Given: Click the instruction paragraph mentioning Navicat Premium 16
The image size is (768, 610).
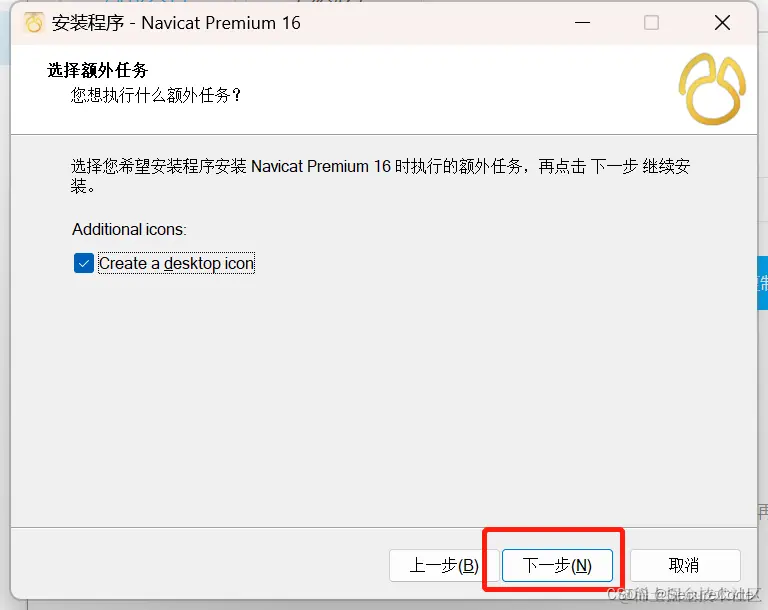Looking at the screenshot, I should click(x=381, y=176).
